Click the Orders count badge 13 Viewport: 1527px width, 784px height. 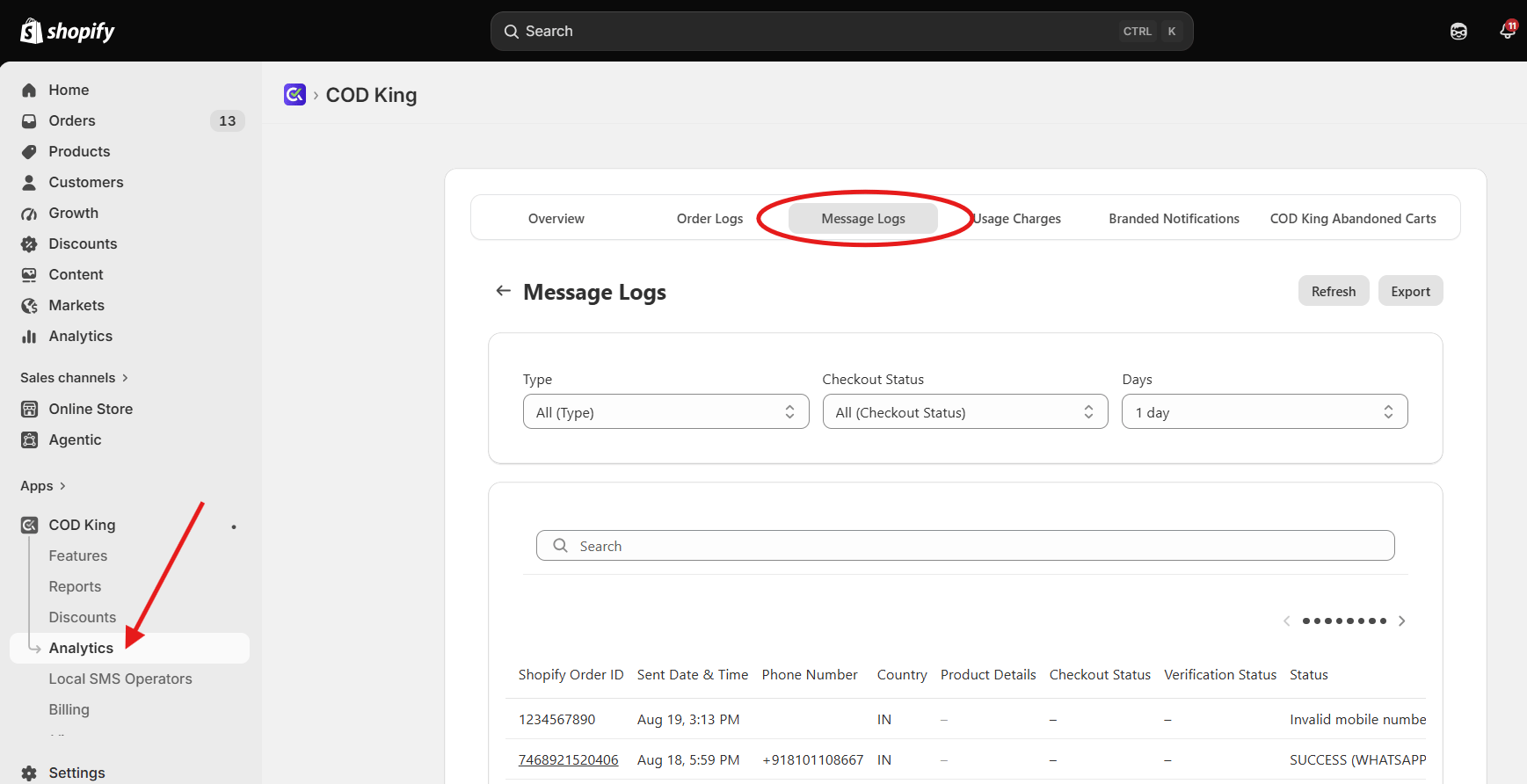coord(228,120)
